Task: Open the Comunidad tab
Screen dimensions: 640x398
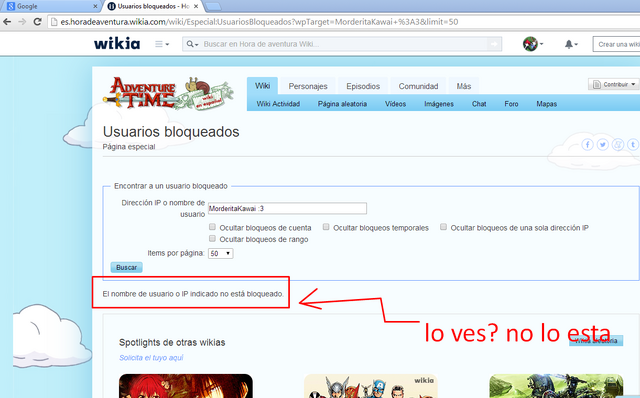Action: [418, 87]
